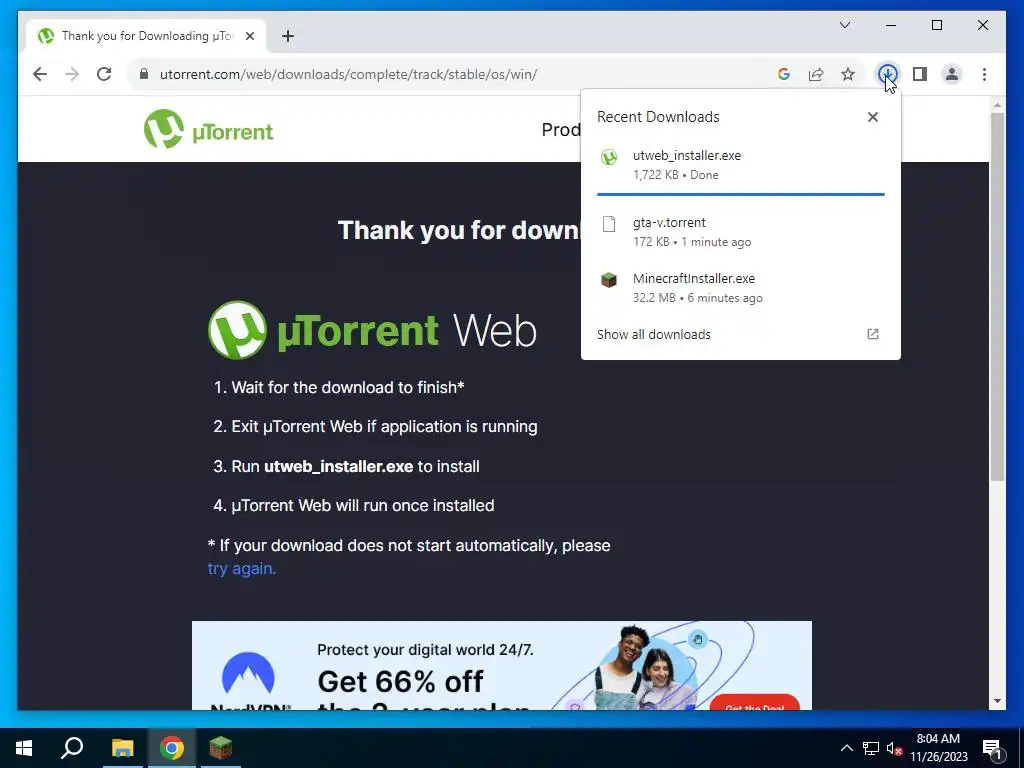Image resolution: width=1024 pixels, height=768 pixels.
Task: Click the gta-v.torrent file icon
Action: [x=609, y=225]
